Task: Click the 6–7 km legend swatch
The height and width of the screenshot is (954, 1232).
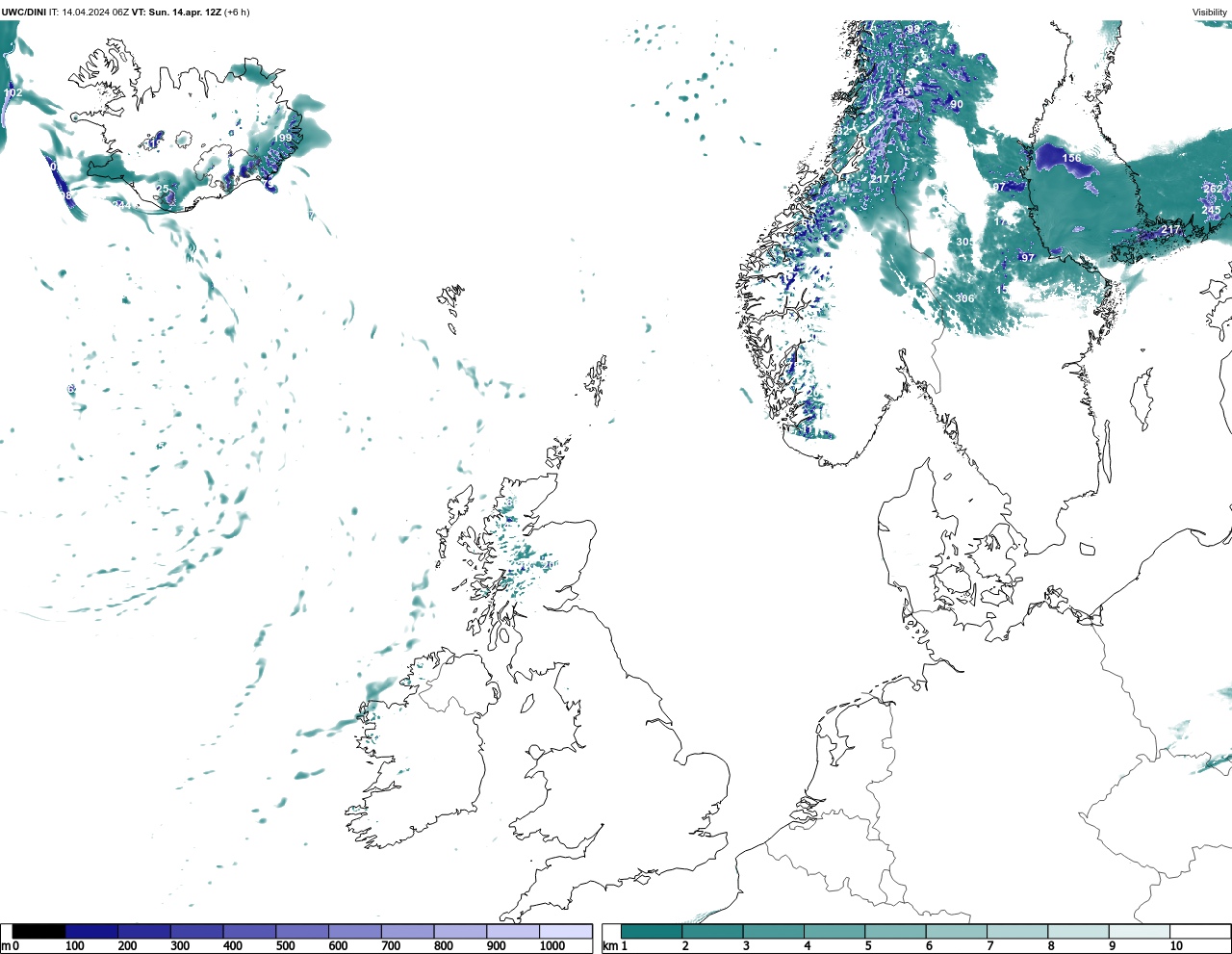Action: click(956, 931)
